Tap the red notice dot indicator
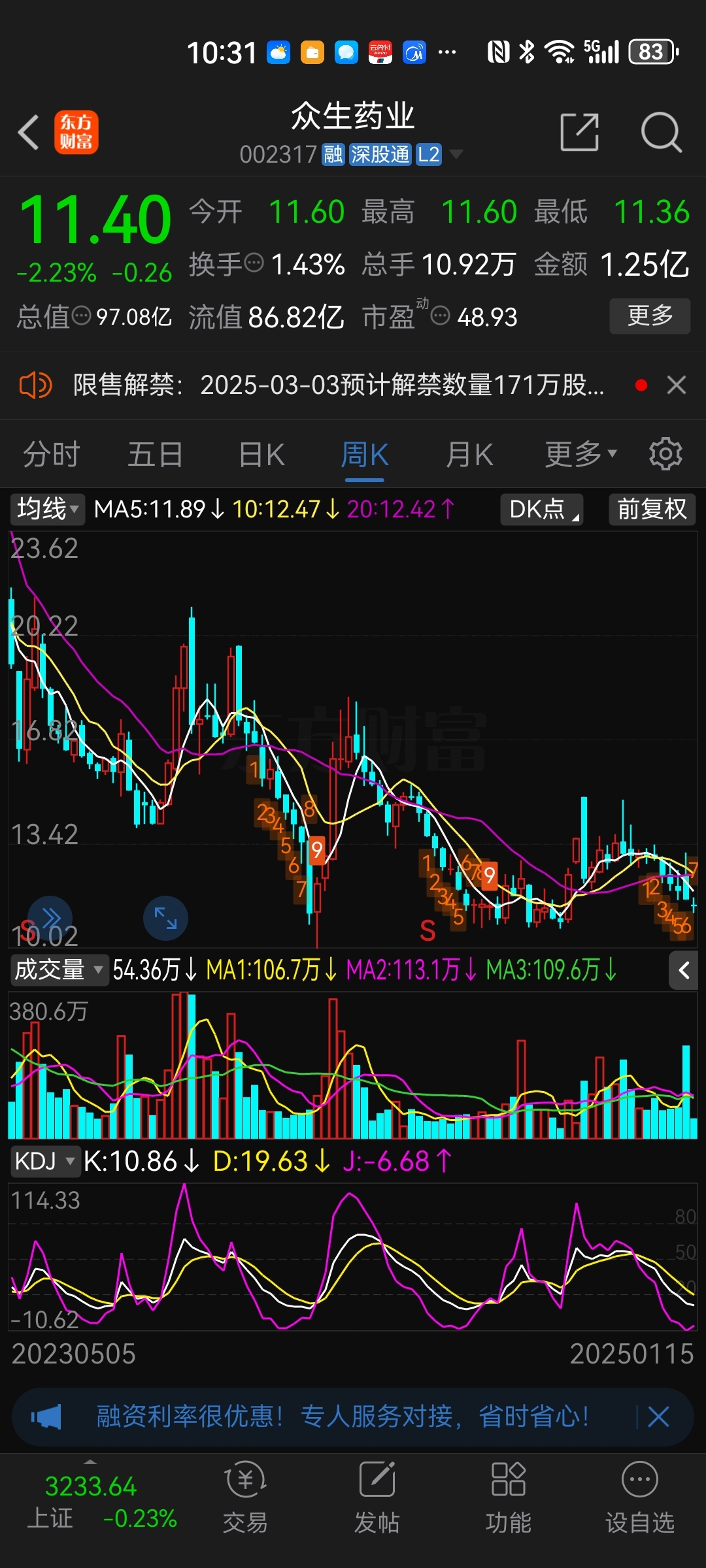Image resolution: width=706 pixels, height=1568 pixels. point(641,385)
